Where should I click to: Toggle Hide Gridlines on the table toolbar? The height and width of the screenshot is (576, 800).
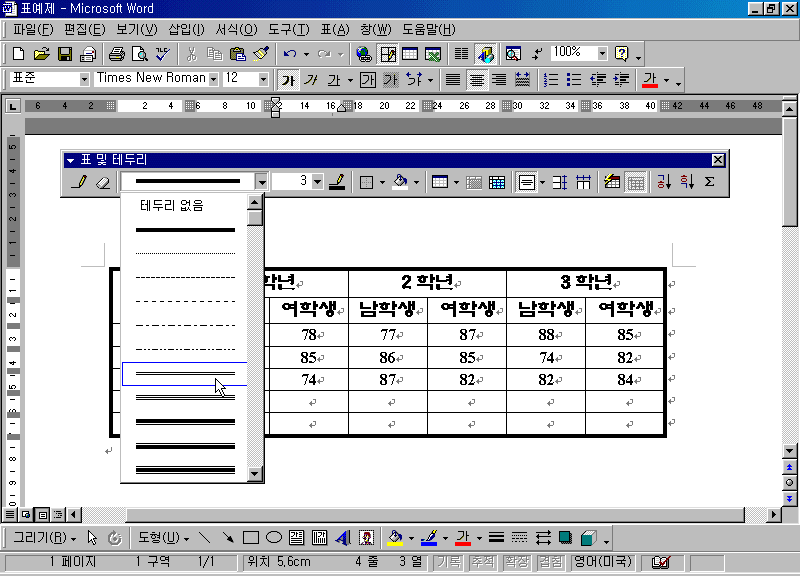click(x=635, y=182)
